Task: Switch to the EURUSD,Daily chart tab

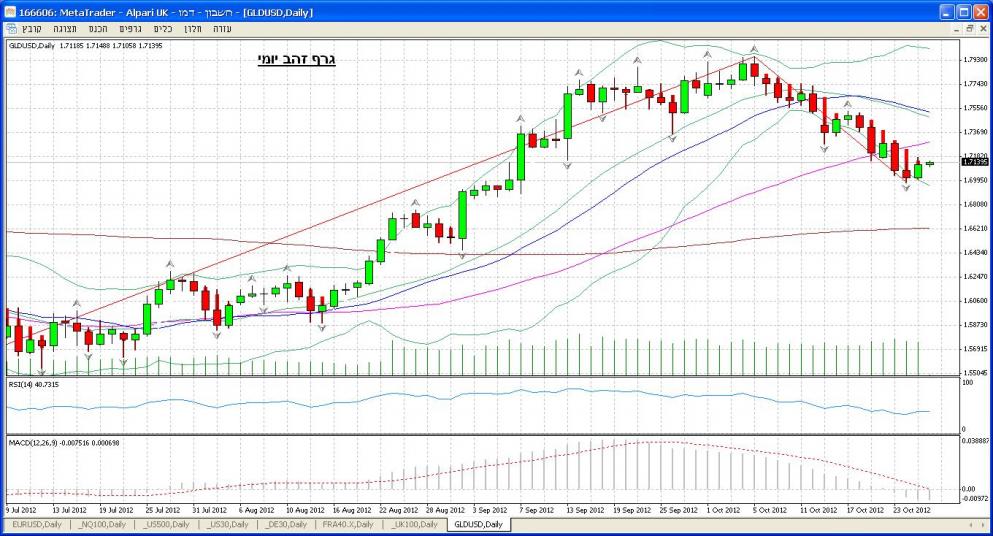Action: pyautogui.click(x=36, y=524)
